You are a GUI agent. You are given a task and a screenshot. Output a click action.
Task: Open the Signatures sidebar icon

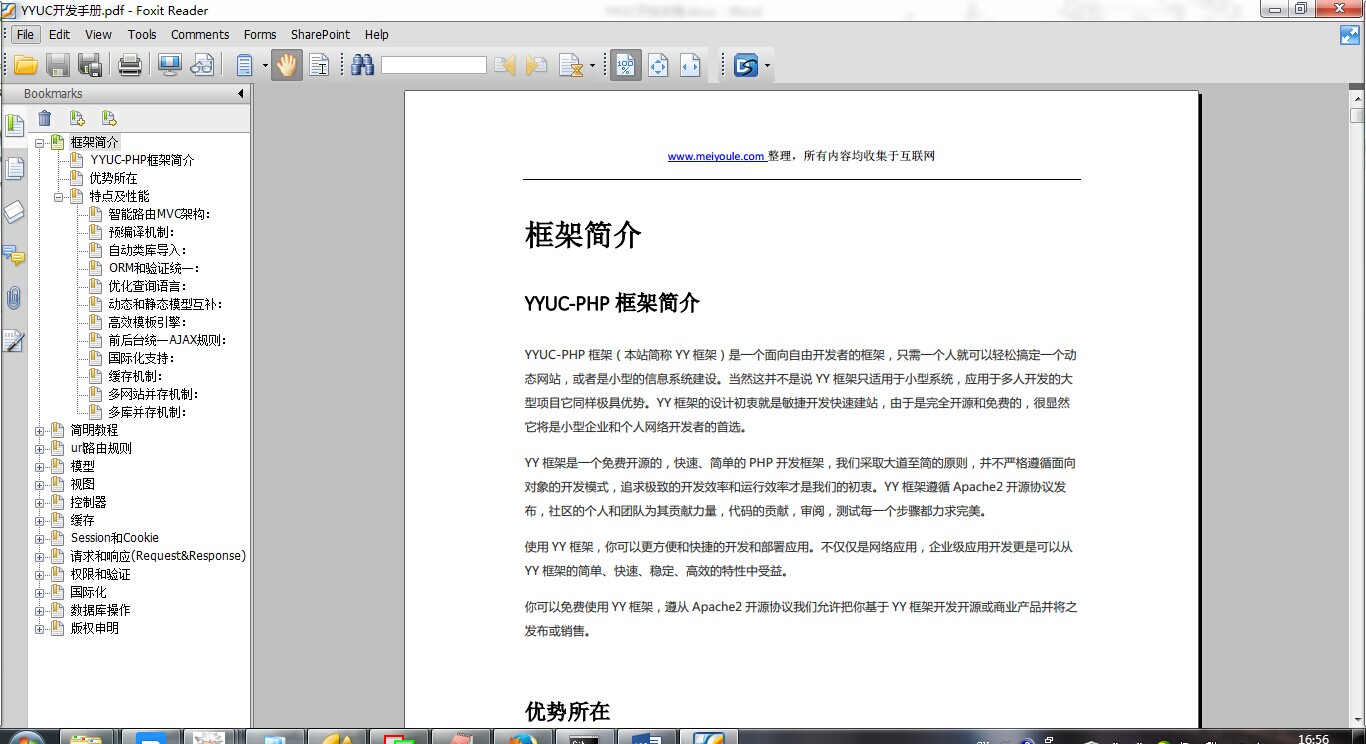[14, 342]
